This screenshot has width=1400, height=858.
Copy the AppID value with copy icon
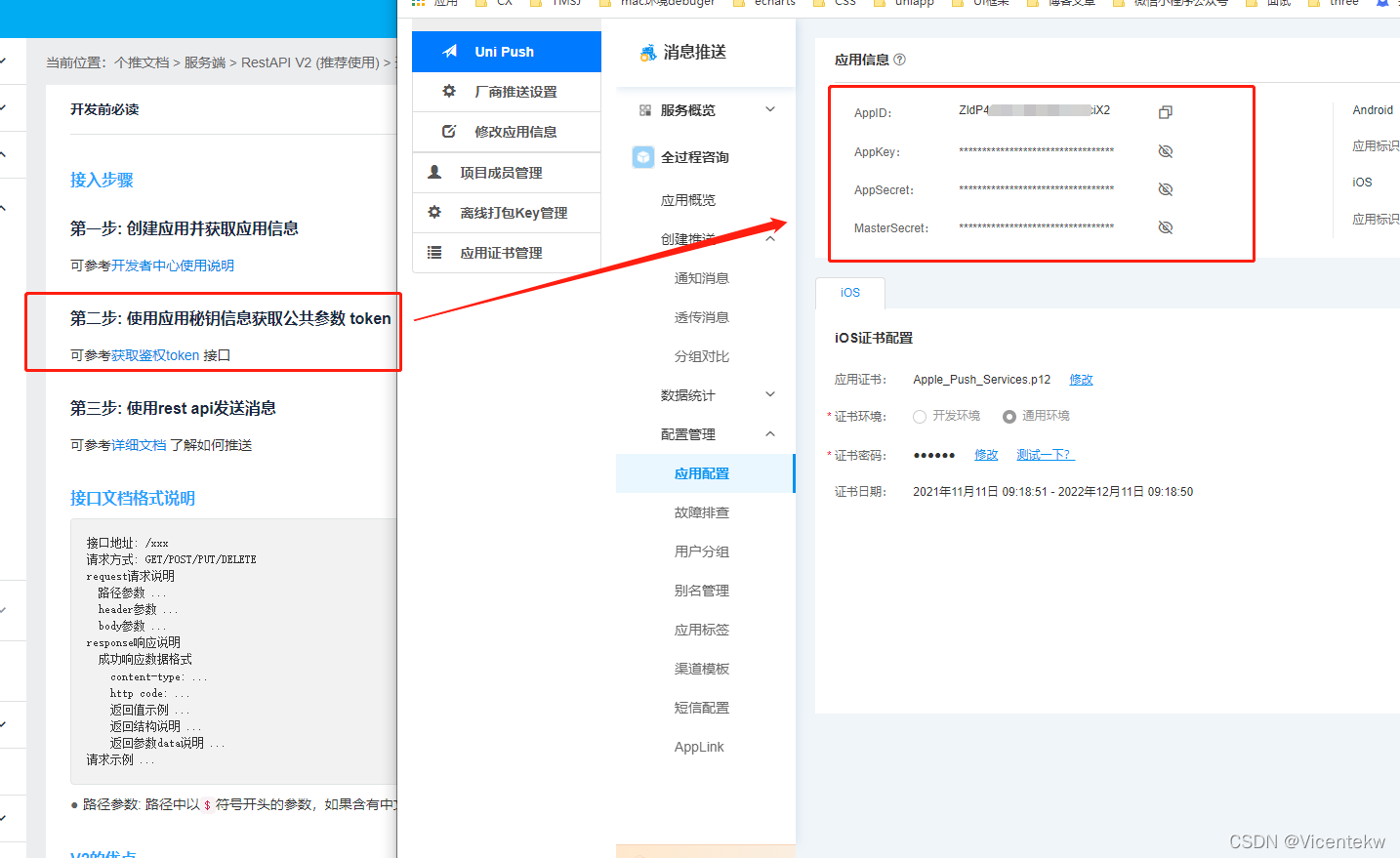point(1165,112)
